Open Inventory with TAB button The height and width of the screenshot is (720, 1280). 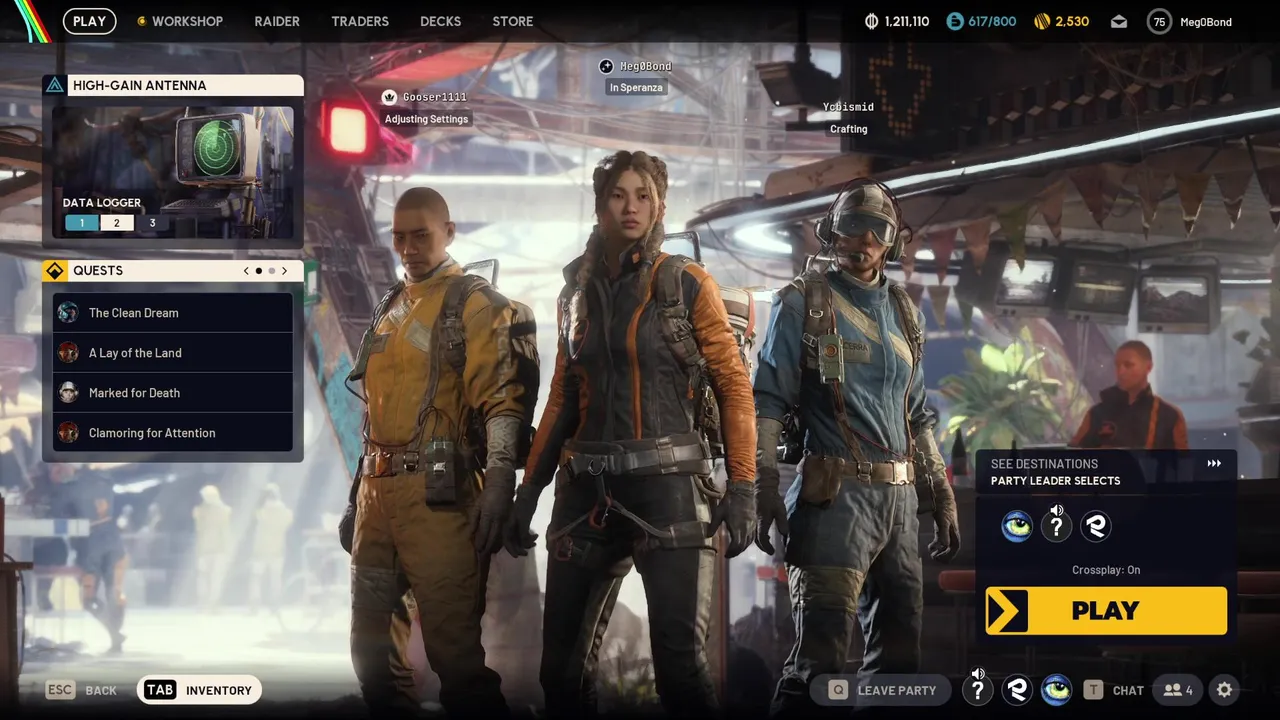click(199, 690)
